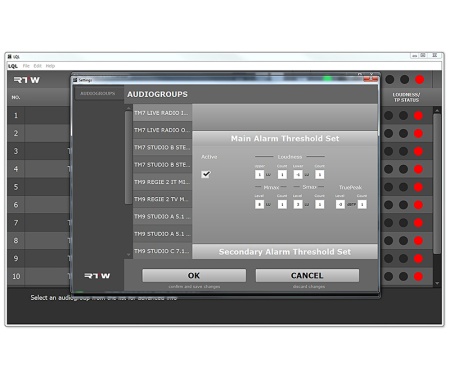The image size is (450, 380).
Task: Open the LQL menu
Action: click(13, 66)
